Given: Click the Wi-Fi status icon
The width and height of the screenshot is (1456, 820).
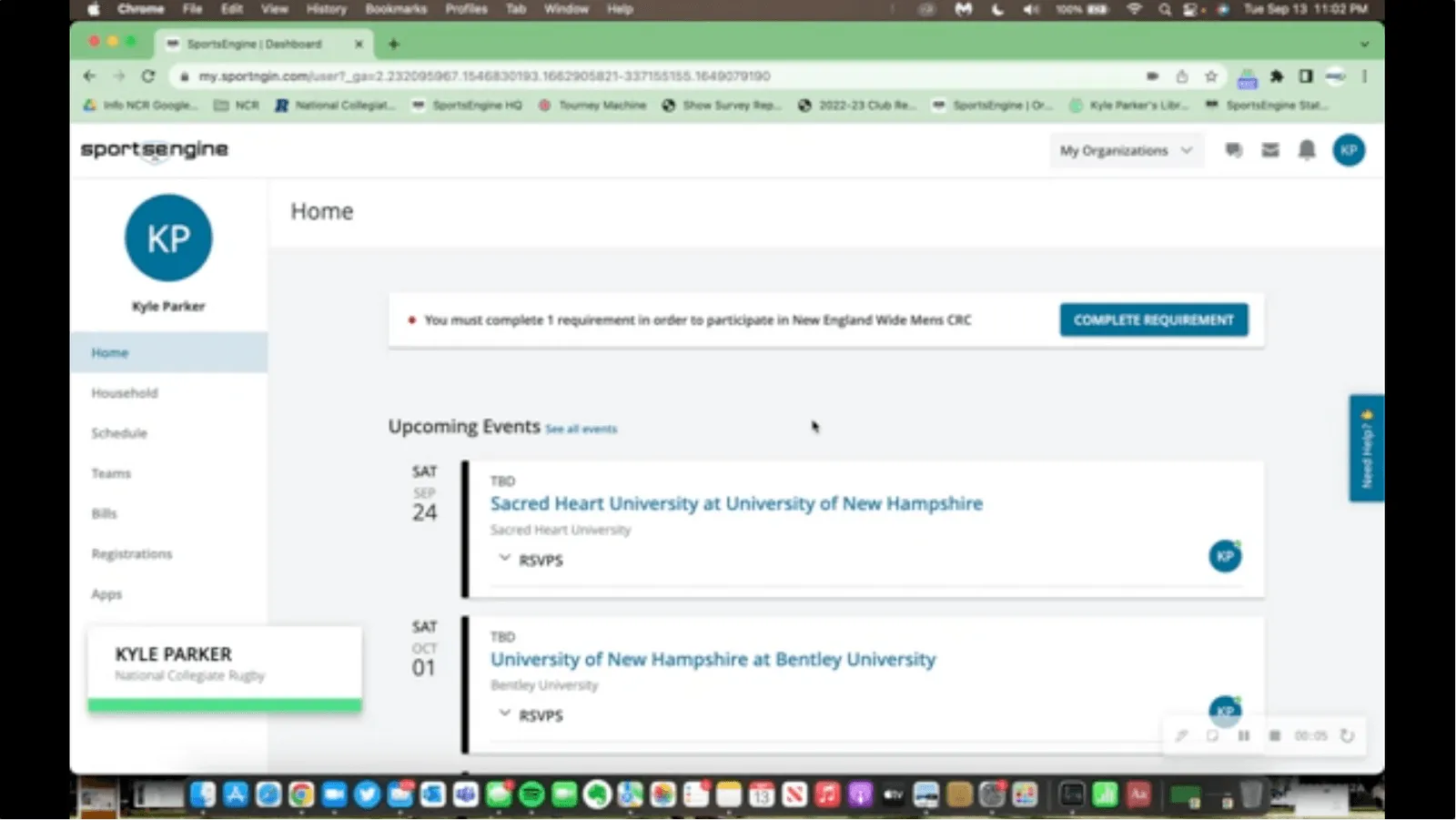Looking at the screenshot, I should (x=1134, y=9).
